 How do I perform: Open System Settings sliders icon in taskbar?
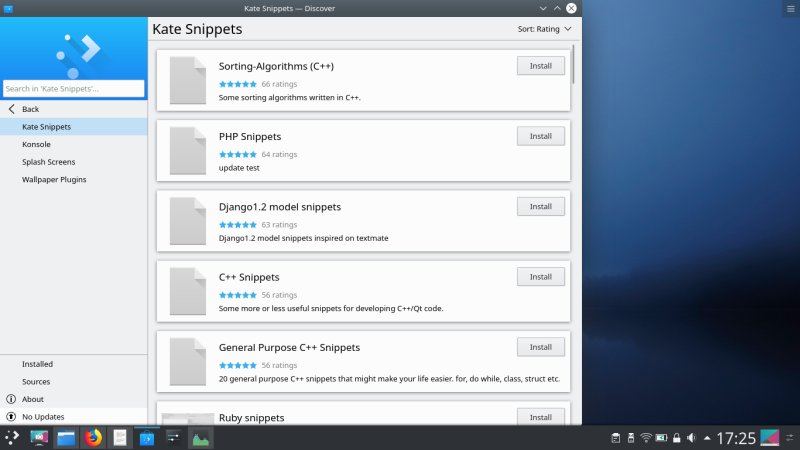click(173, 437)
